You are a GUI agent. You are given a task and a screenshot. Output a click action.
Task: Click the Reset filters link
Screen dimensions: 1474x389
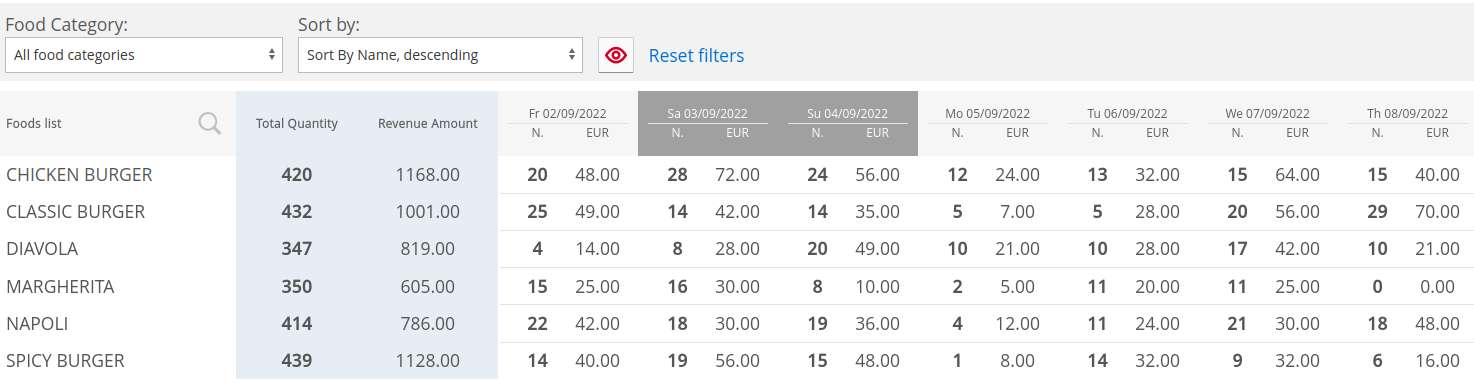[x=696, y=56]
